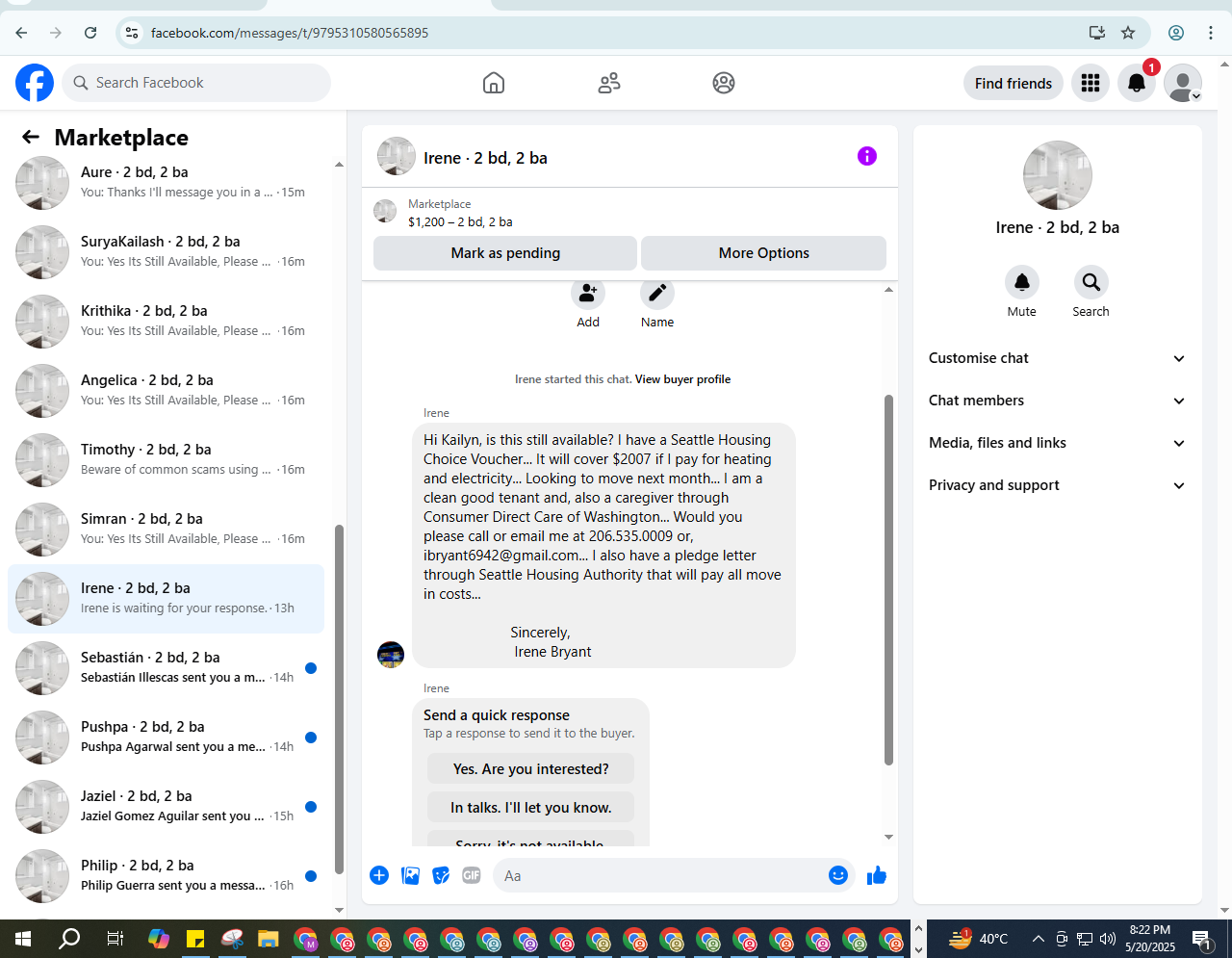Click the Name pencil icon in the chat
Screen dimensions: 1232x958
click(657, 293)
